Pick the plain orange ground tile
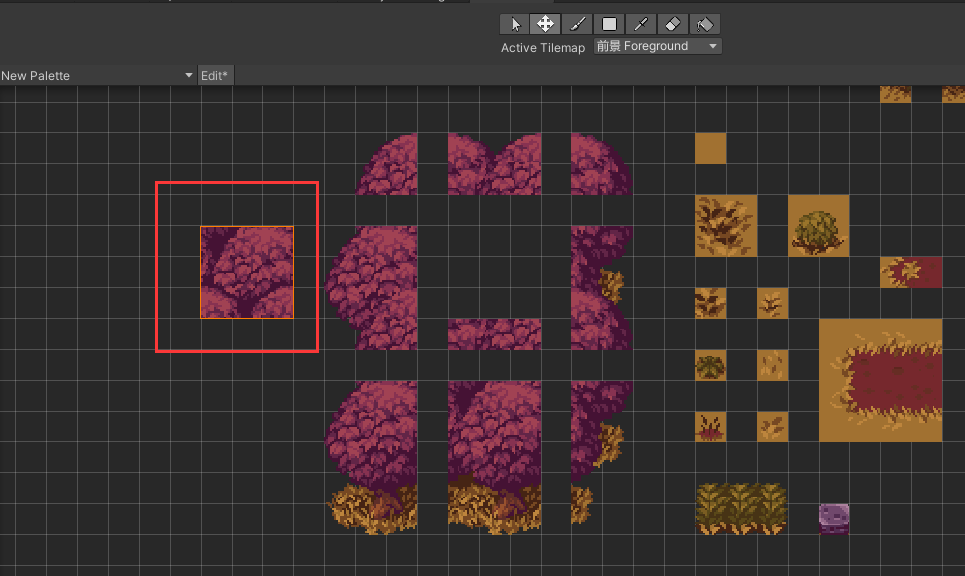Image resolution: width=965 pixels, height=576 pixels. click(x=710, y=148)
